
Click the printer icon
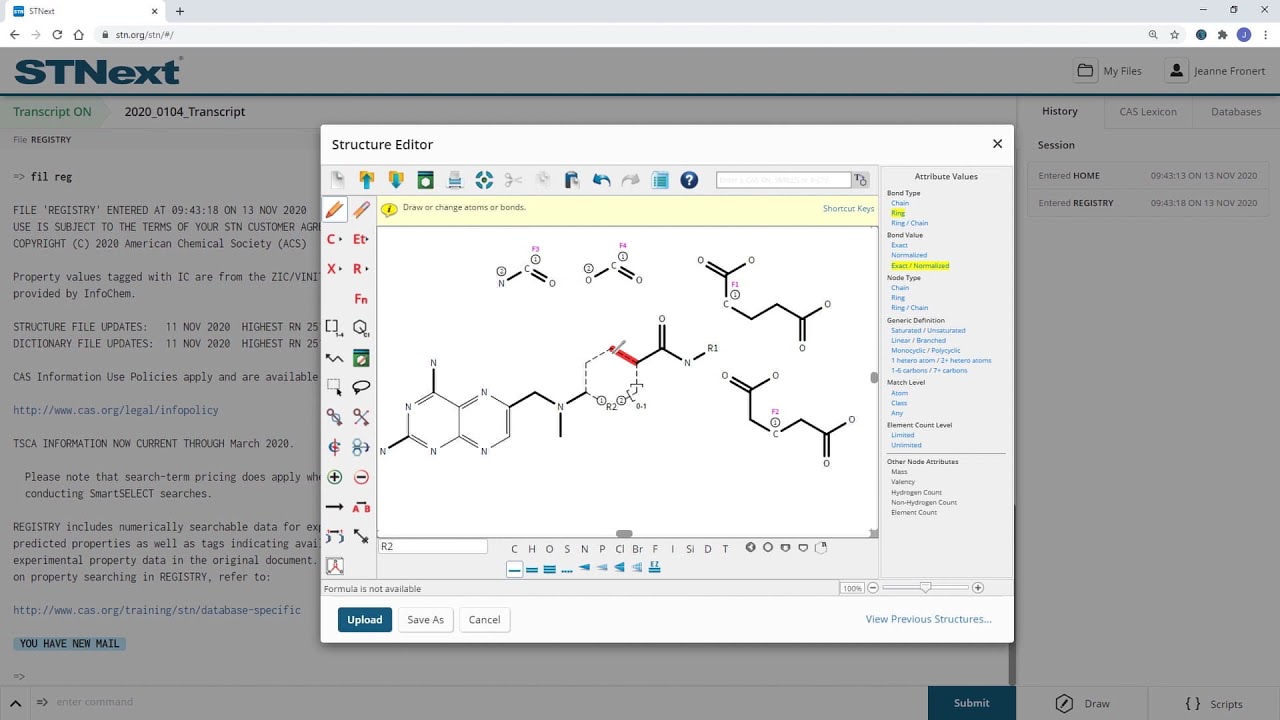point(455,180)
